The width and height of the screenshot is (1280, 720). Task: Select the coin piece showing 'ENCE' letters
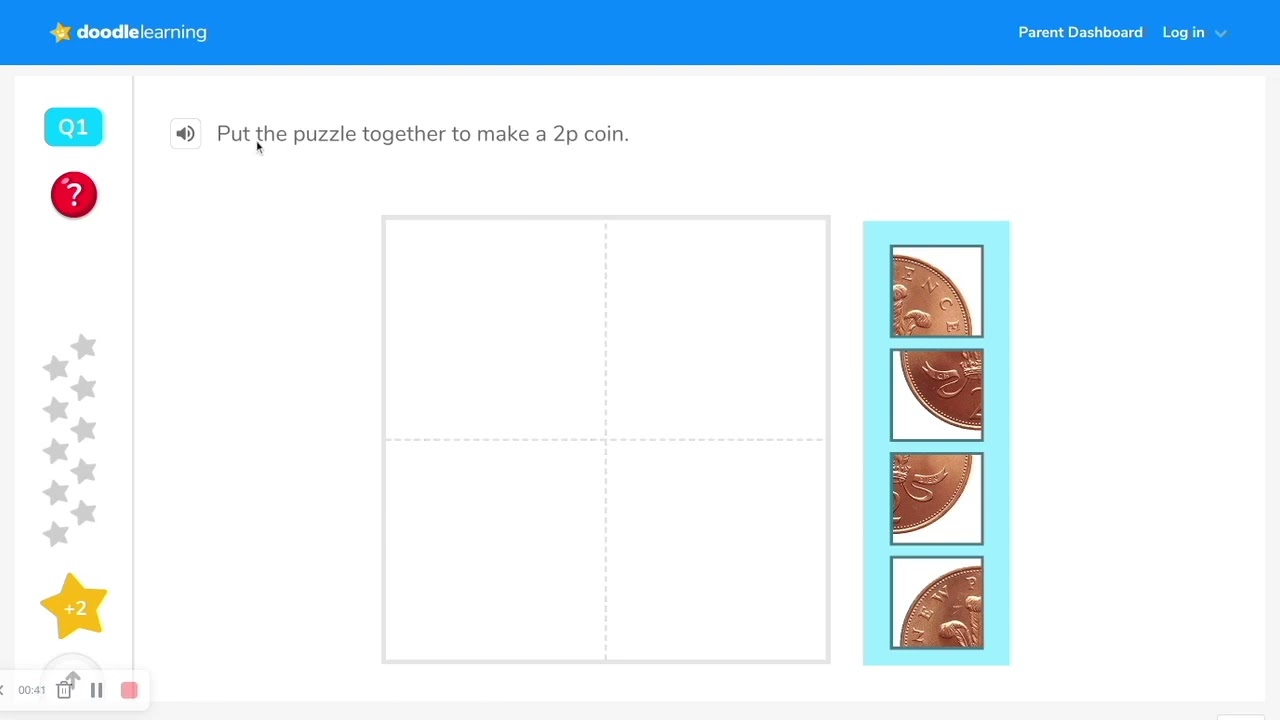936,291
